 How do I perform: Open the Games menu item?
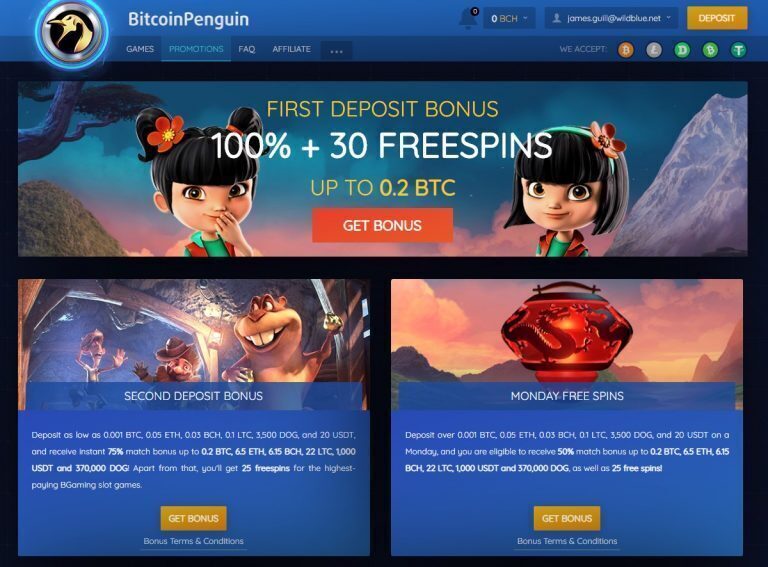click(x=140, y=49)
